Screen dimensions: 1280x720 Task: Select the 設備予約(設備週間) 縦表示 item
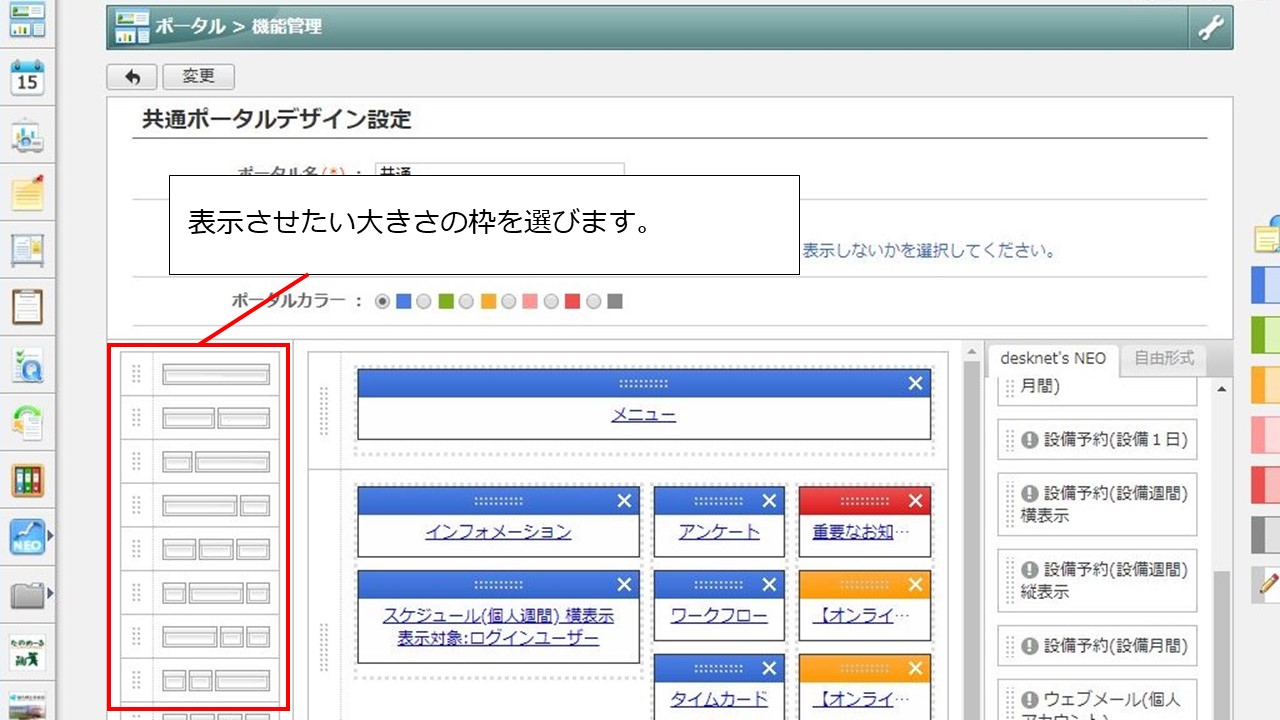[x=1097, y=580]
